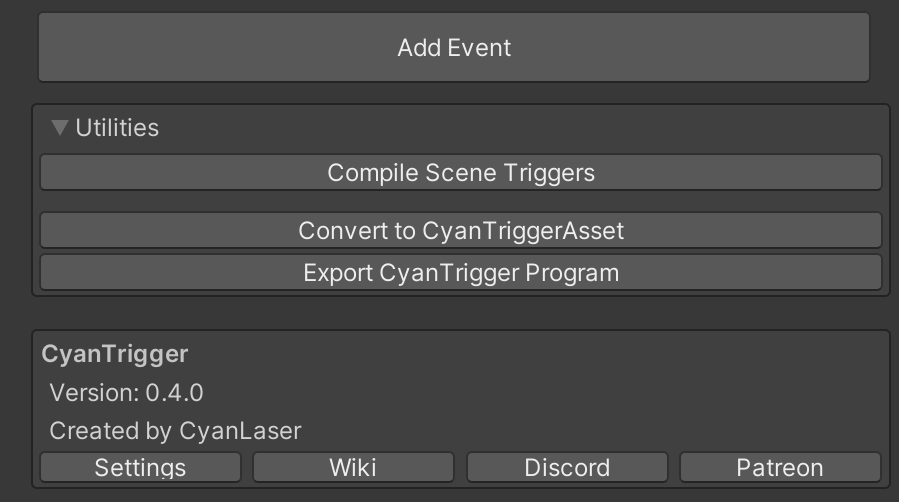Viewport: 899px width, 502px height.
Task: Join the community through Discord
Action: 567,467
